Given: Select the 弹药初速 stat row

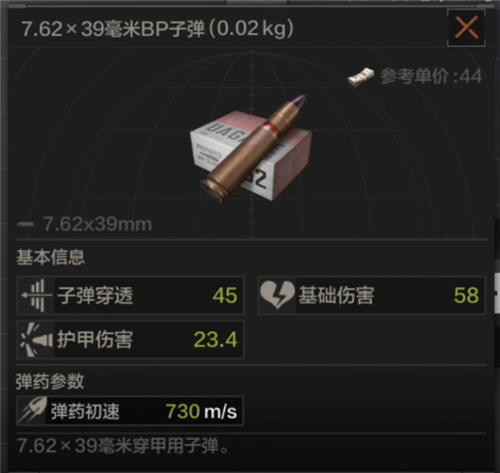Looking at the screenshot, I should click(130, 411).
